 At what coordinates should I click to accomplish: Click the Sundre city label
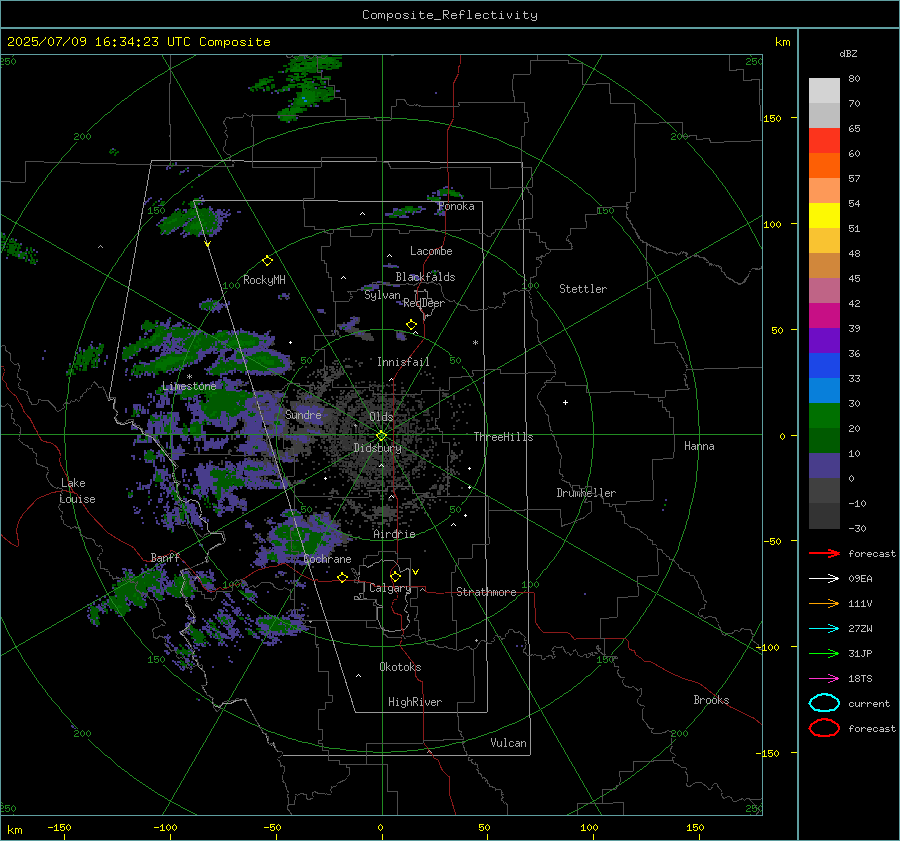tap(303, 414)
